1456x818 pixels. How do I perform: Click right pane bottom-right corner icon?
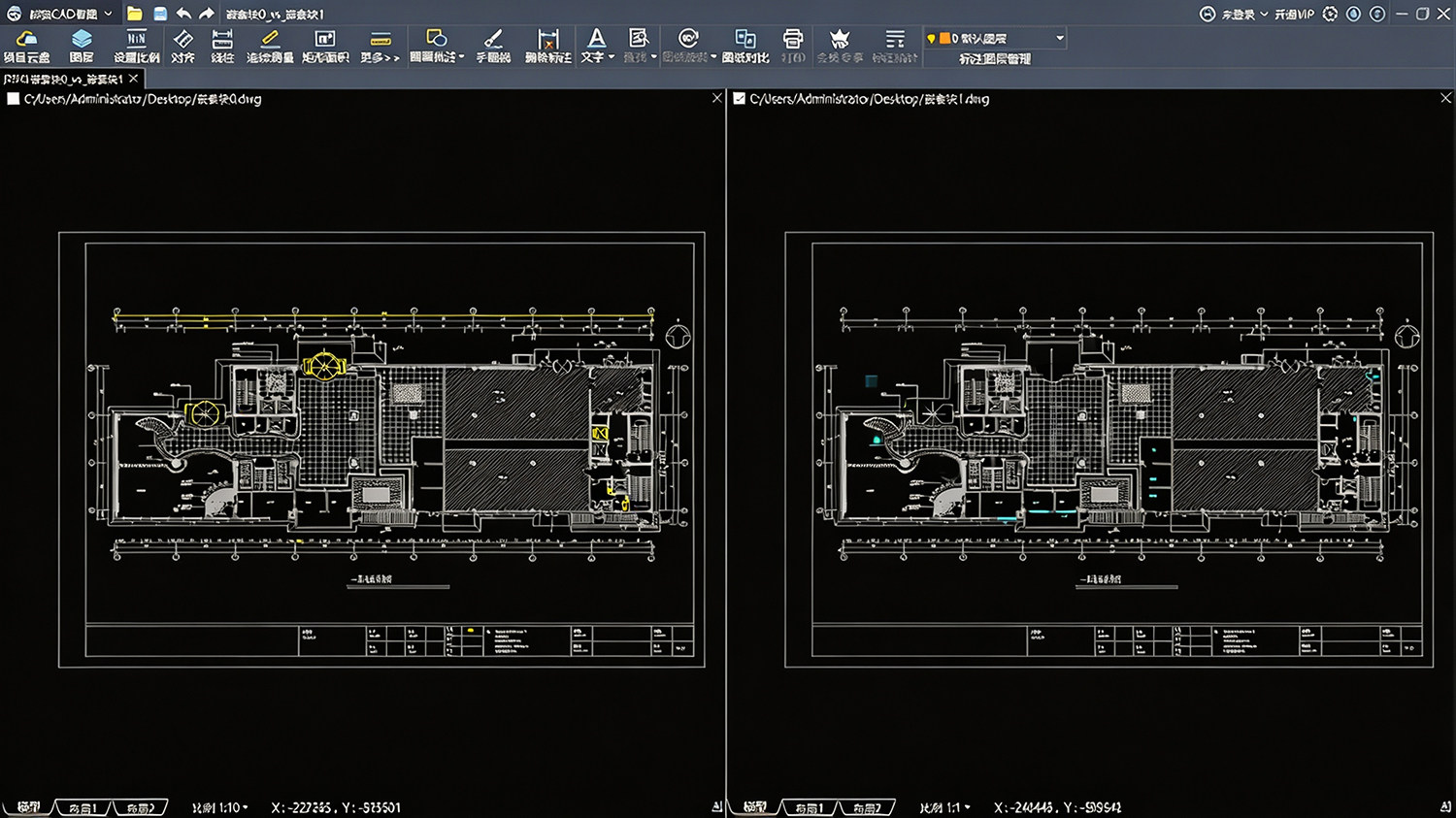tap(1445, 807)
